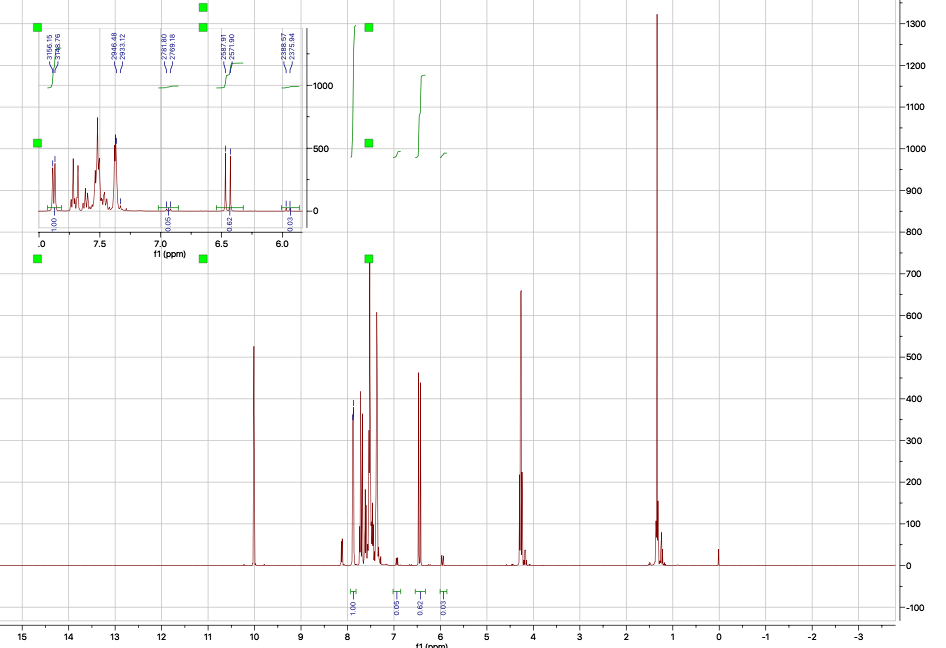Click the green handle below inset bottom-left
The width and height of the screenshot is (946, 648).
tap(37, 259)
